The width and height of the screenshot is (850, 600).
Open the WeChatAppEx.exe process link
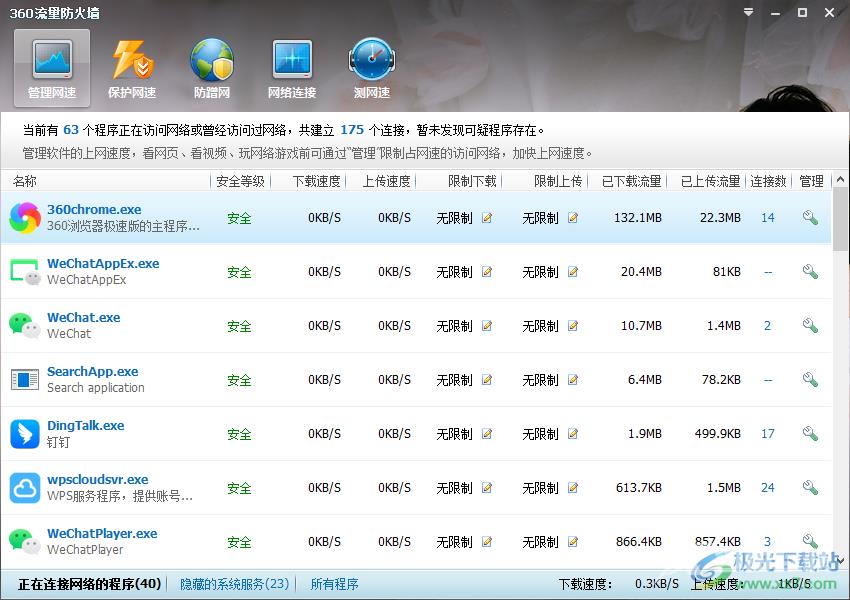pyautogui.click(x=103, y=263)
